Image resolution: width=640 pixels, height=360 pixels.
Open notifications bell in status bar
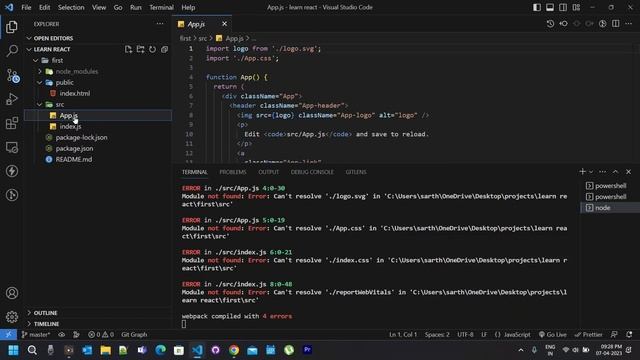point(629,335)
